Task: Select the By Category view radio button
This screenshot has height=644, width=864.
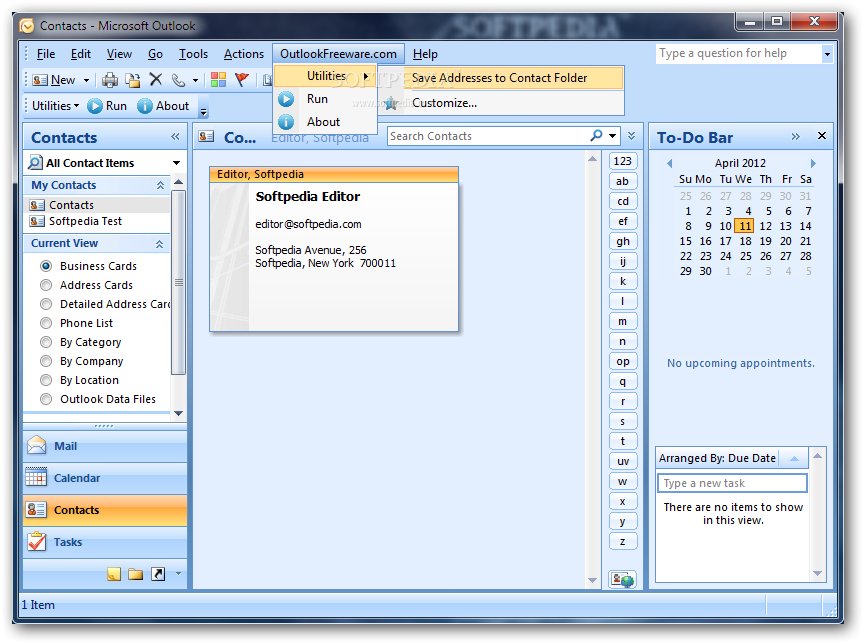Action: click(x=46, y=342)
